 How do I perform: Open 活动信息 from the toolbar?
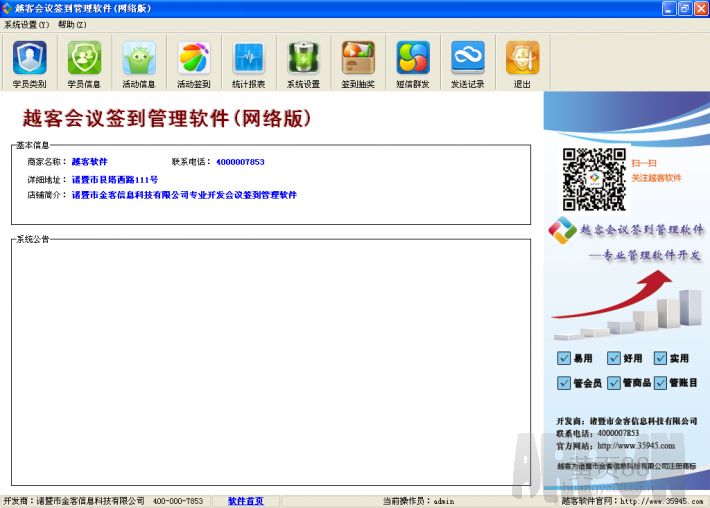[x=139, y=58]
